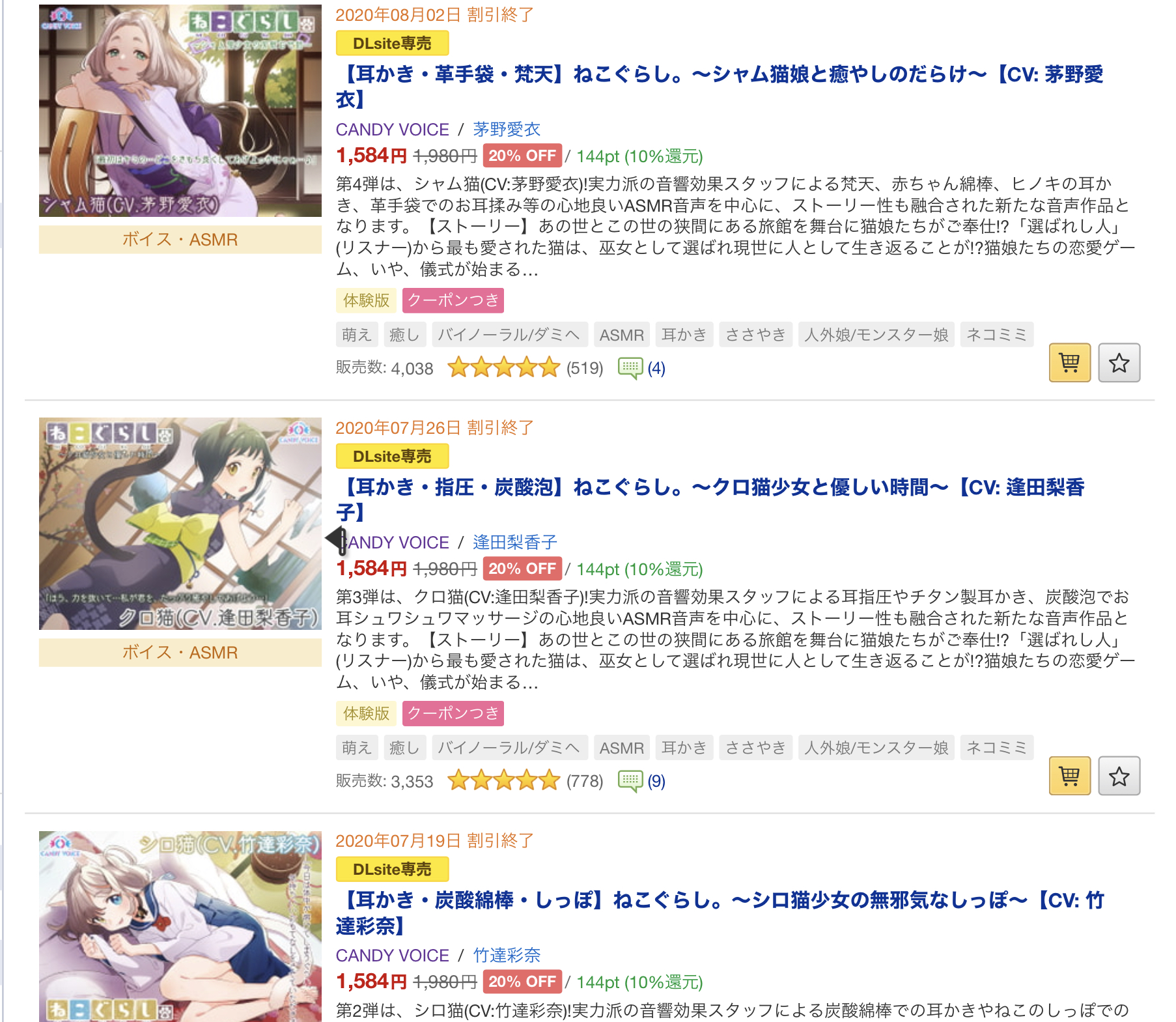Viewport: 1176px width, 1022px height.
Task: Add the シャム猫娘 product to cart
Action: [1069, 362]
